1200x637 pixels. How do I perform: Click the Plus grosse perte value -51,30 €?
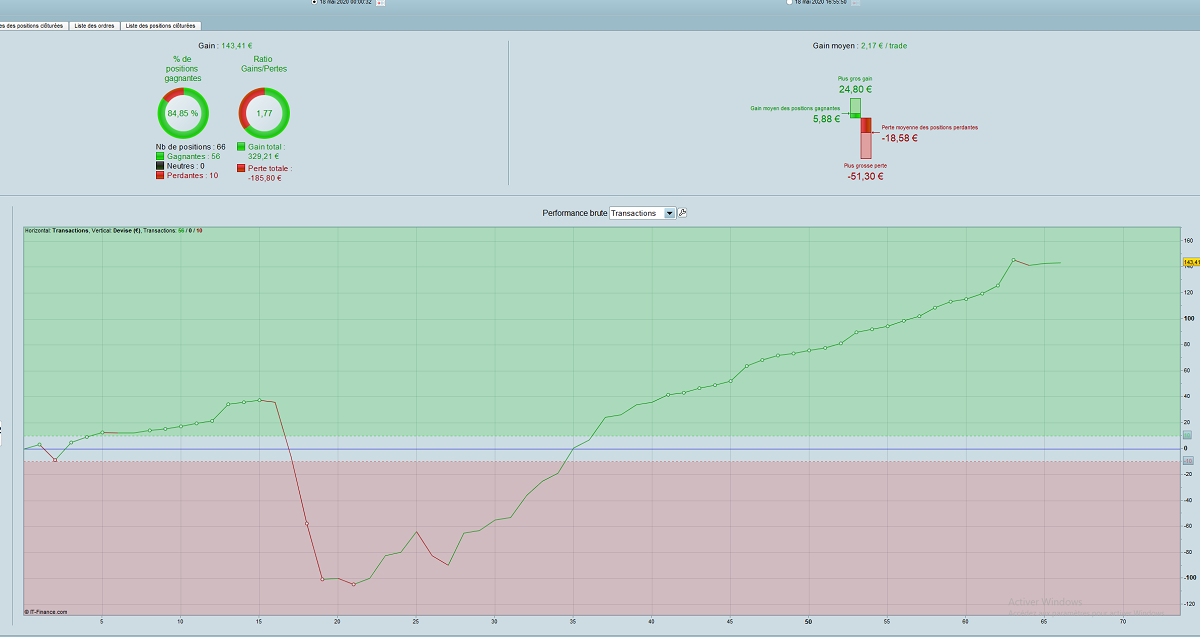[863, 176]
